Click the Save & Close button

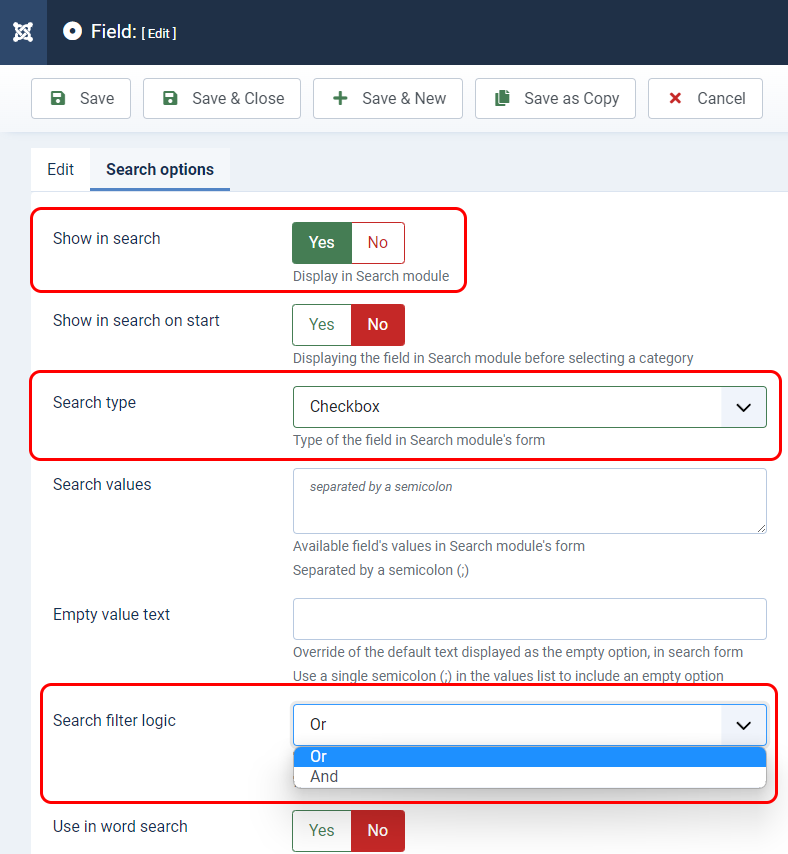[x=222, y=99]
